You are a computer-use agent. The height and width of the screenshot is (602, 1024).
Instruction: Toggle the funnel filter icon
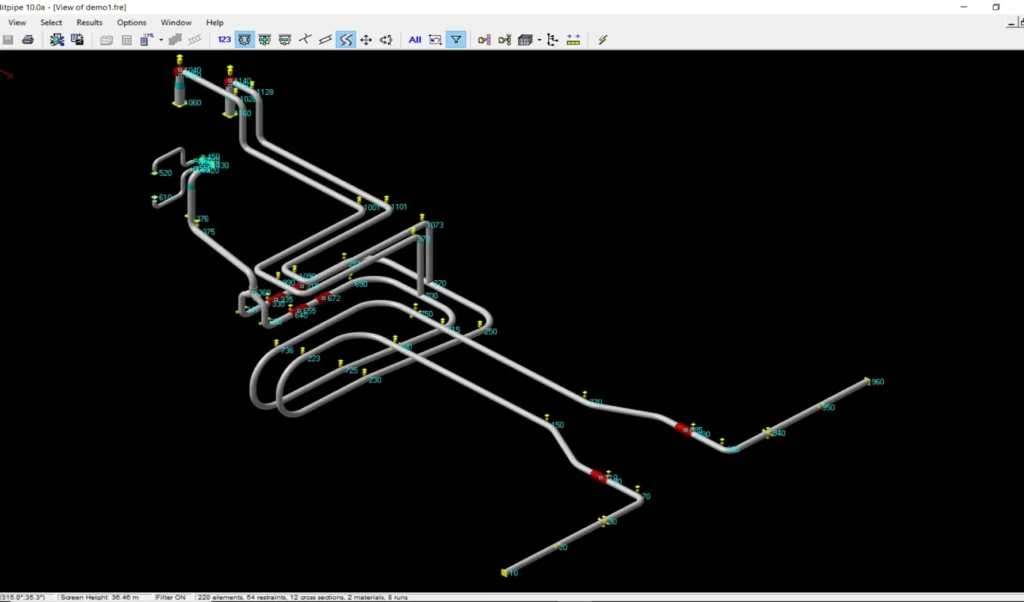click(x=456, y=39)
